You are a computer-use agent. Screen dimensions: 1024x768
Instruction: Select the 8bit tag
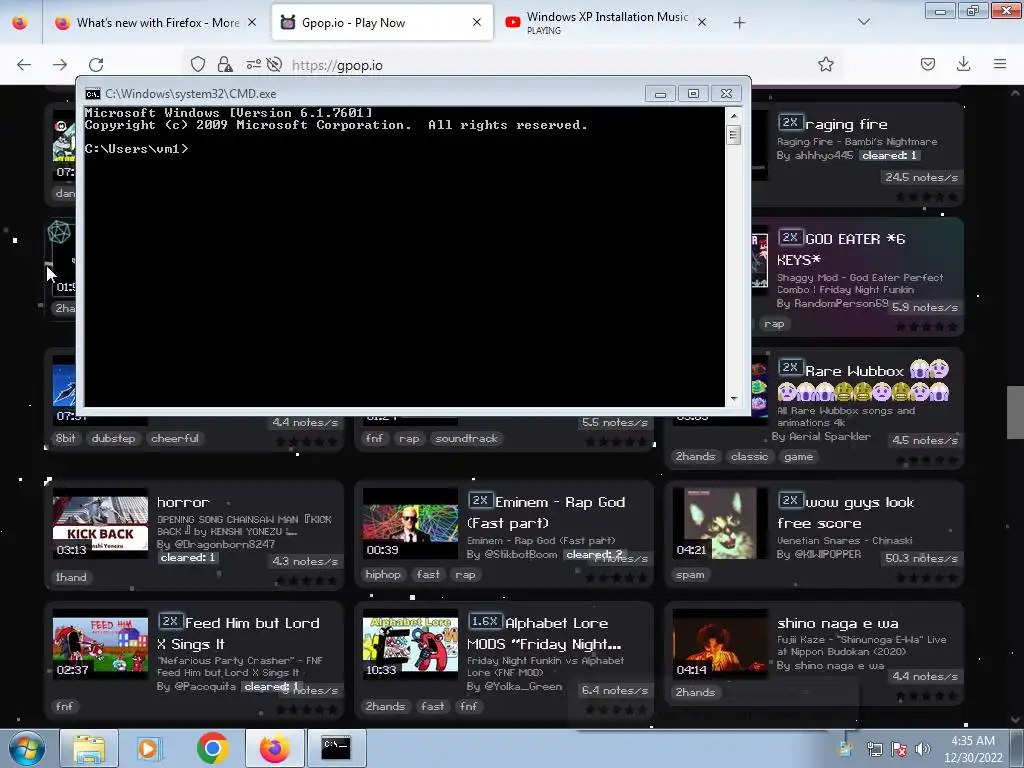point(65,438)
